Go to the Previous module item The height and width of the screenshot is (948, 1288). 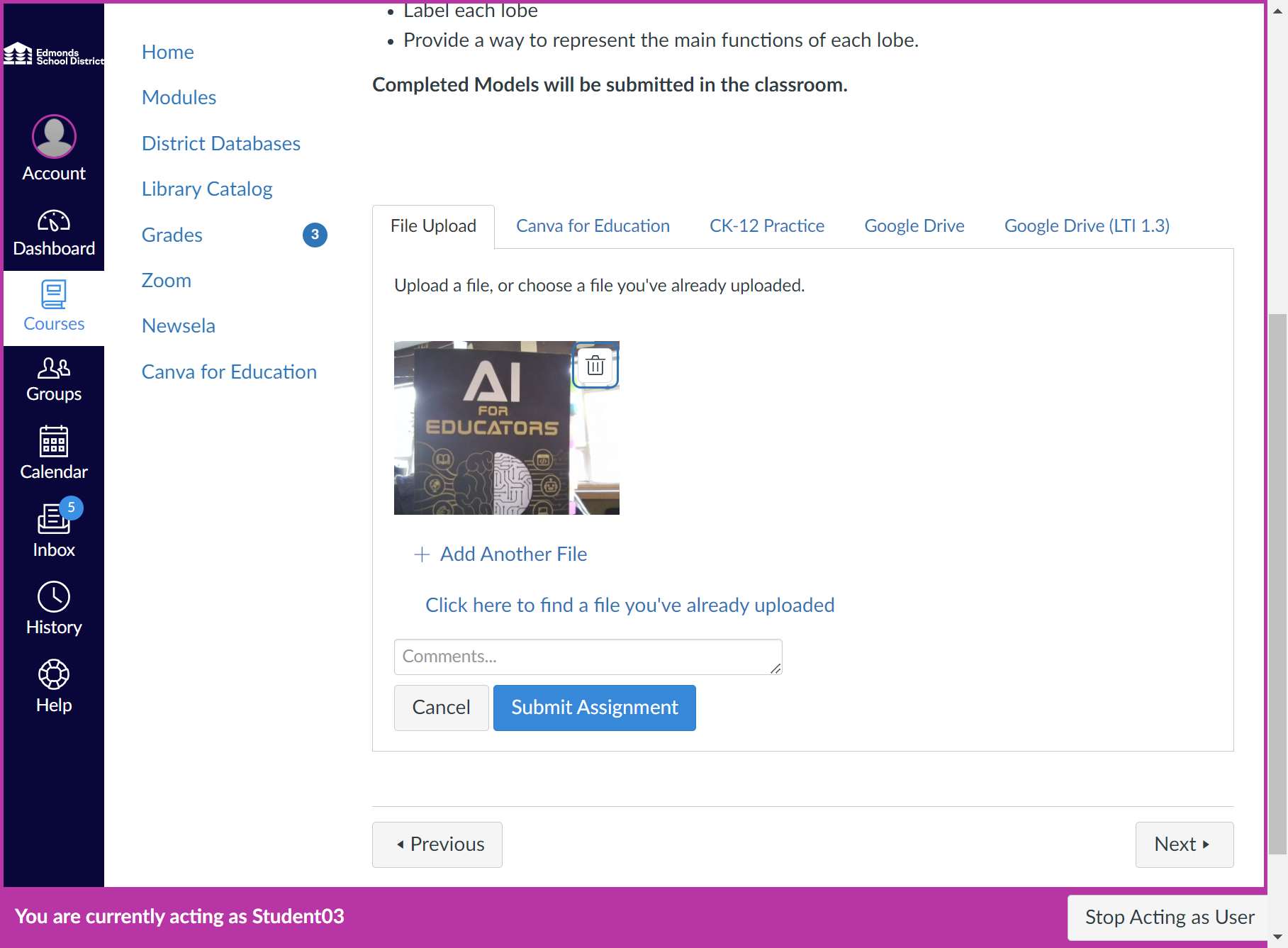click(x=437, y=844)
